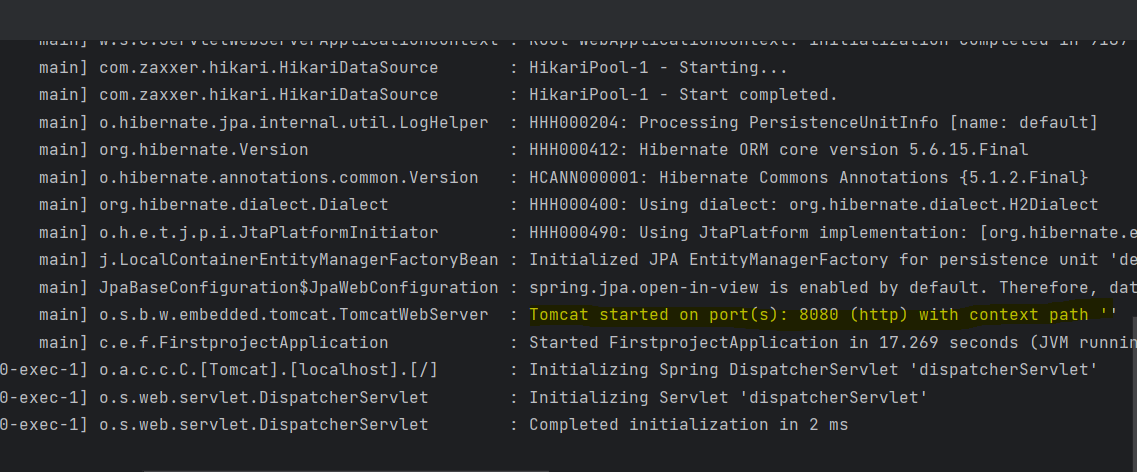This screenshot has width=1137, height=472.
Task: Select the o.h.e.t.j.p.i.JtaPlatformInitiator logger name
Action: point(269,233)
